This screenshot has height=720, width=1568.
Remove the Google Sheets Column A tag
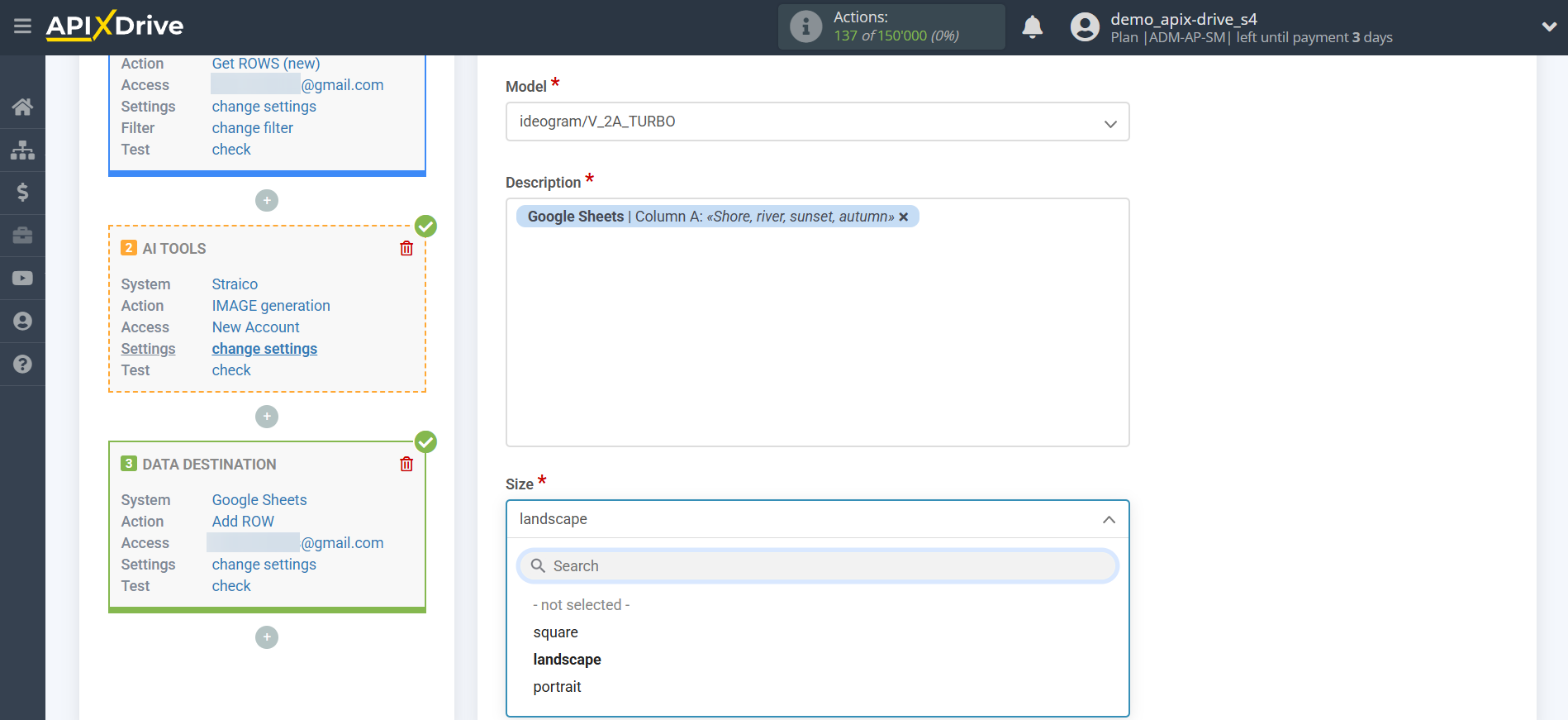pyautogui.click(x=904, y=217)
